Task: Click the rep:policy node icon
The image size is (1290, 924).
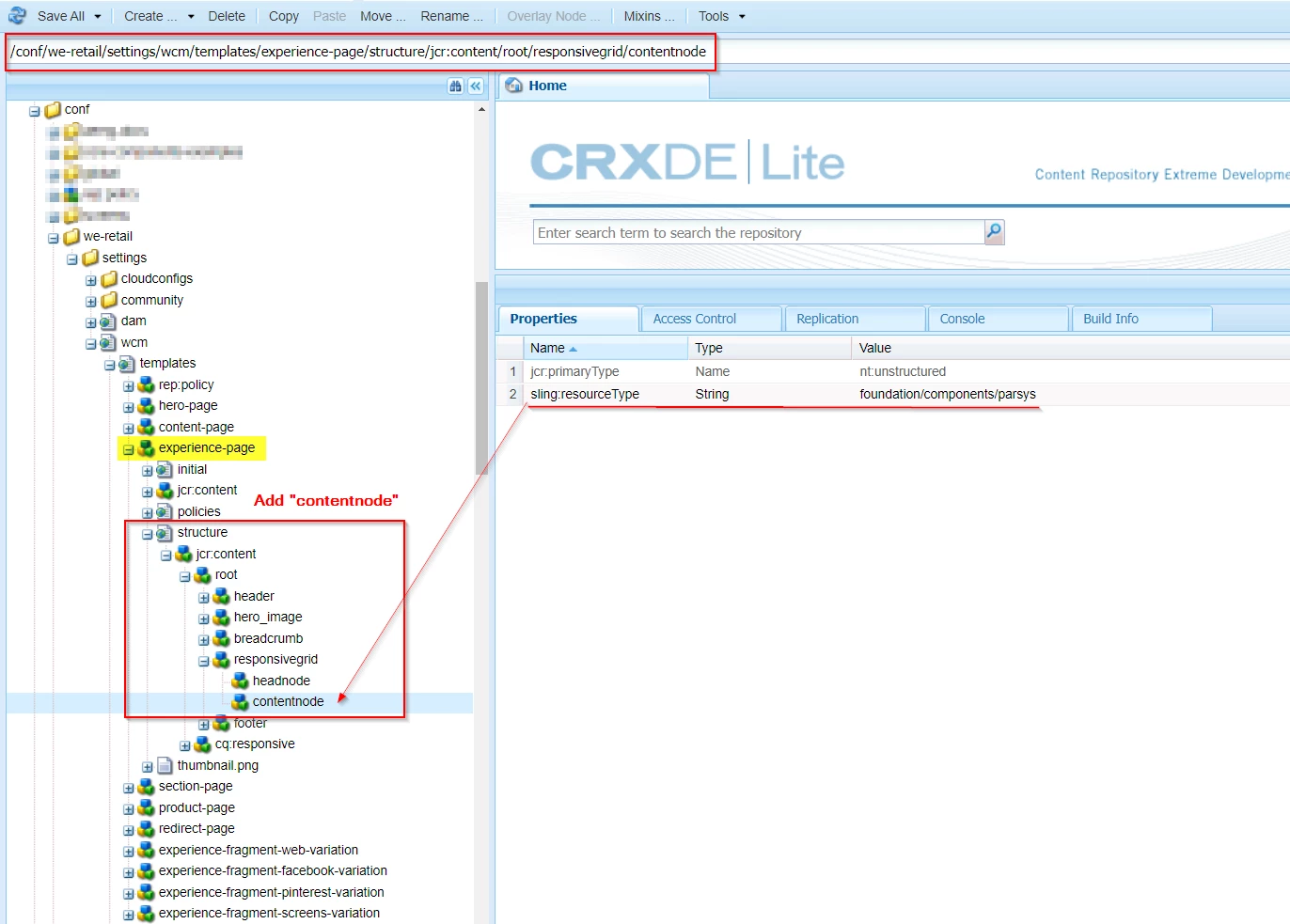Action: pyautogui.click(x=147, y=384)
